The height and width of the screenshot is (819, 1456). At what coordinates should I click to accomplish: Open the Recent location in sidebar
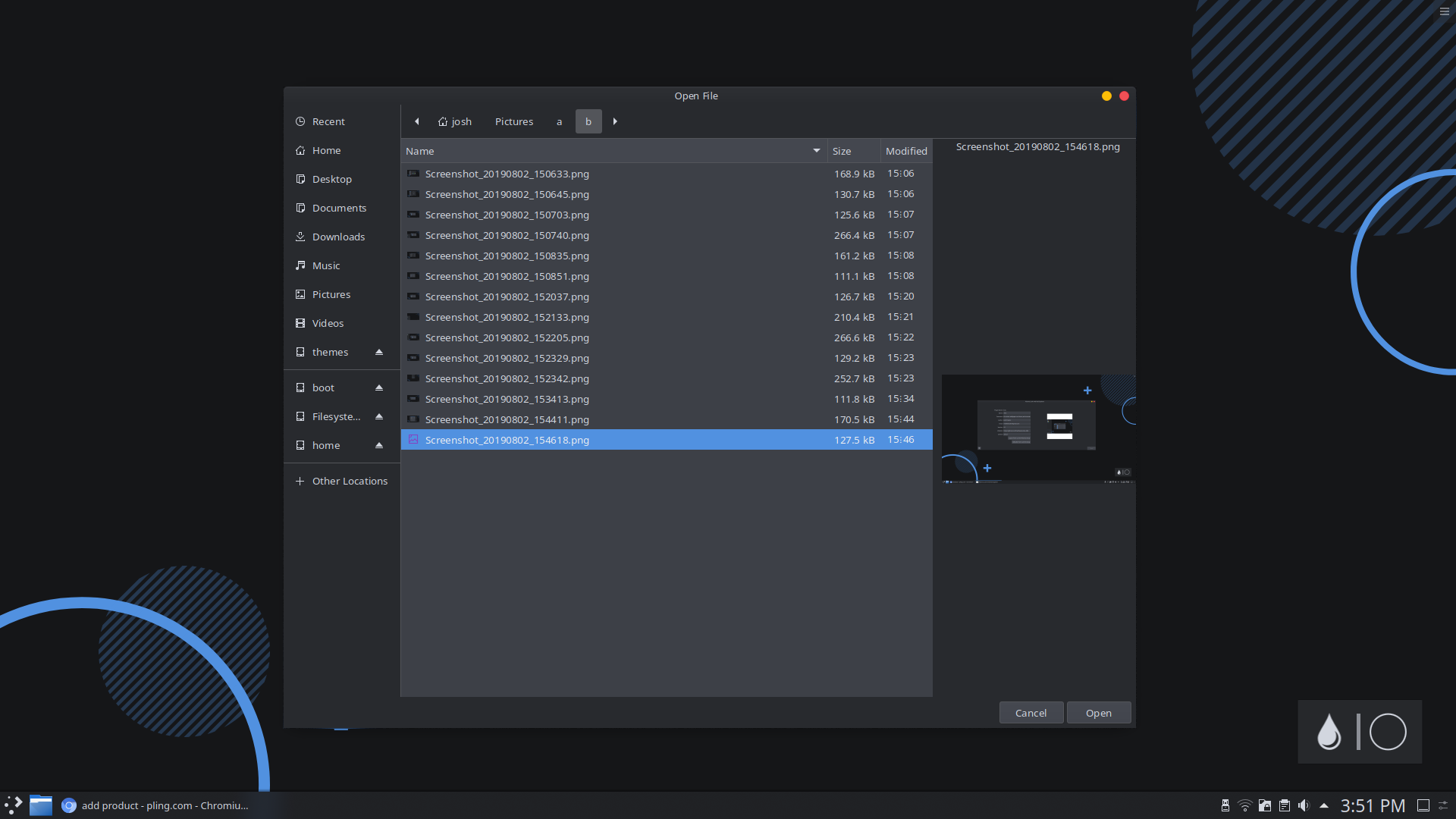click(x=342, y=121)
